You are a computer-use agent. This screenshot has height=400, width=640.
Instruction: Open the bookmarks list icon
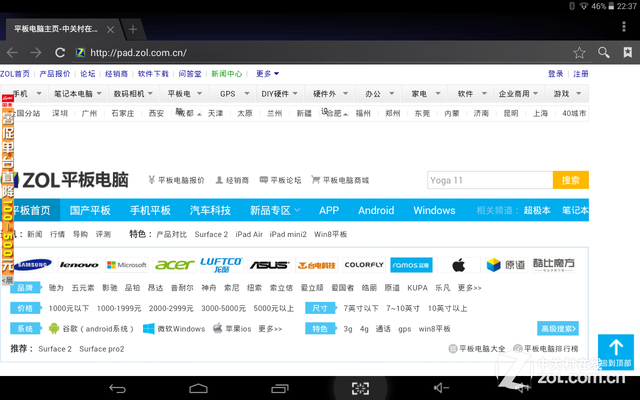click(x=628, y=52)
